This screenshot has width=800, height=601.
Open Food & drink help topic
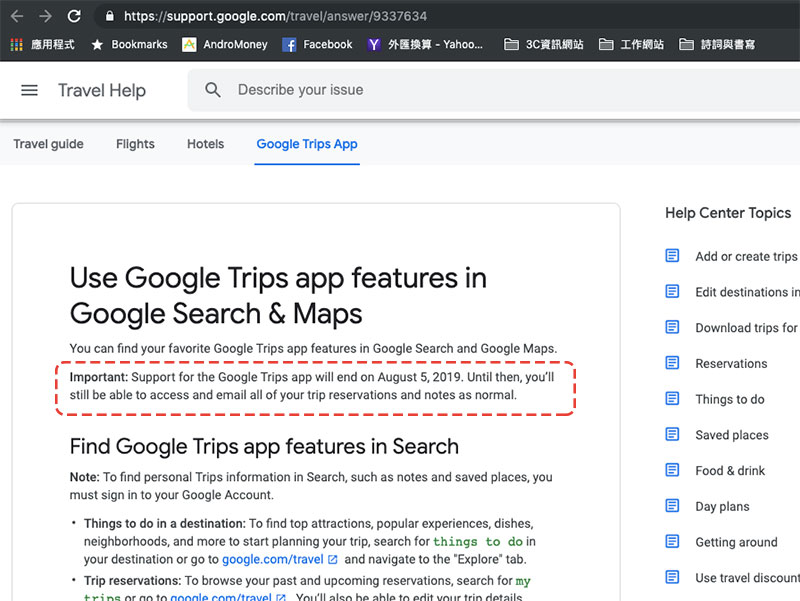(x=730, y=471)
